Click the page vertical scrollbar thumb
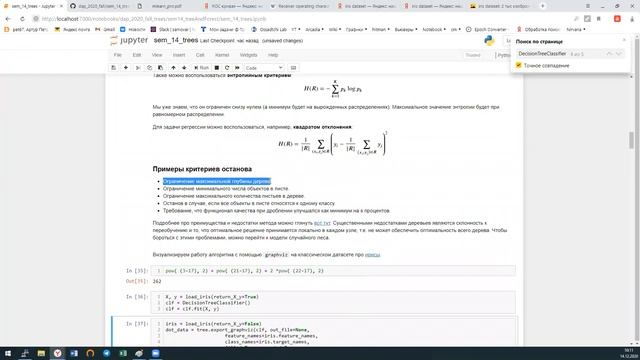Image resolution: width=640 pixels, height=360 pixels. [x=631, y=140]
